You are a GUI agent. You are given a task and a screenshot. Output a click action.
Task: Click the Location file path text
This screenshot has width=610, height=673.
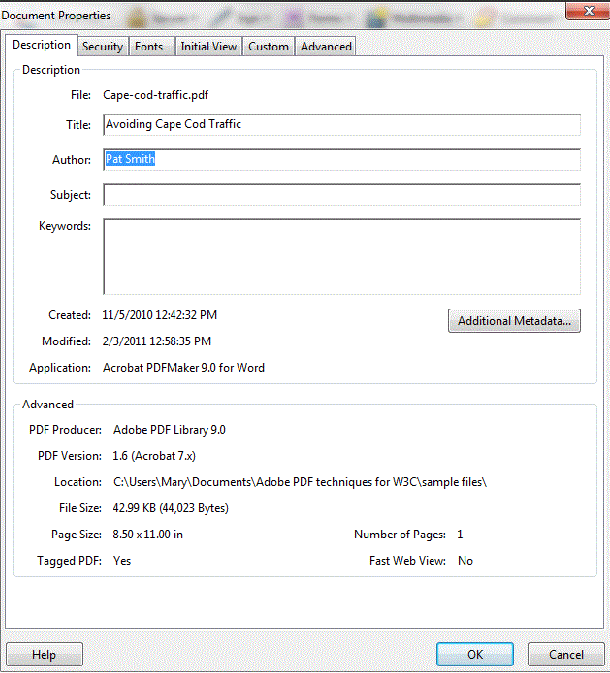pyautogui.click(x=300, y=482)
